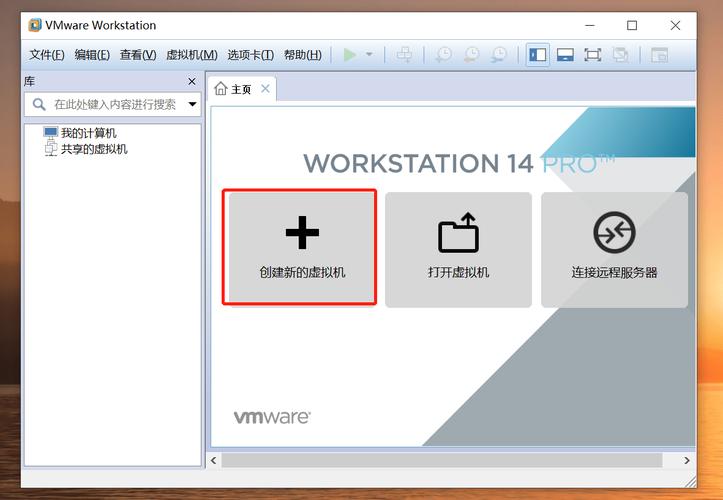Toggle the thumbnail bar view icon
The image size is (723, 500).
point(565,55)
